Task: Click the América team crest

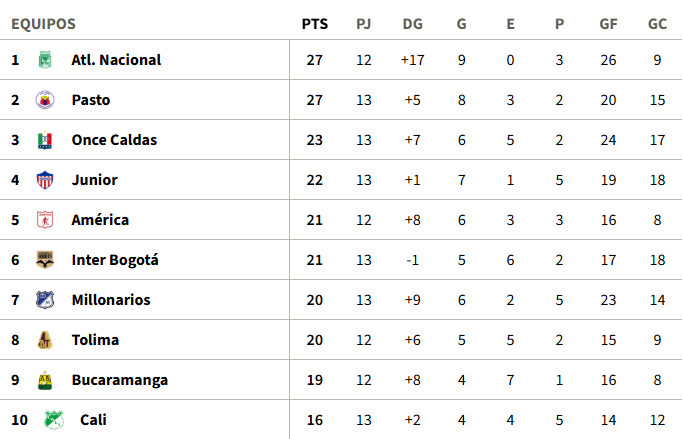Action: point(44,220)
